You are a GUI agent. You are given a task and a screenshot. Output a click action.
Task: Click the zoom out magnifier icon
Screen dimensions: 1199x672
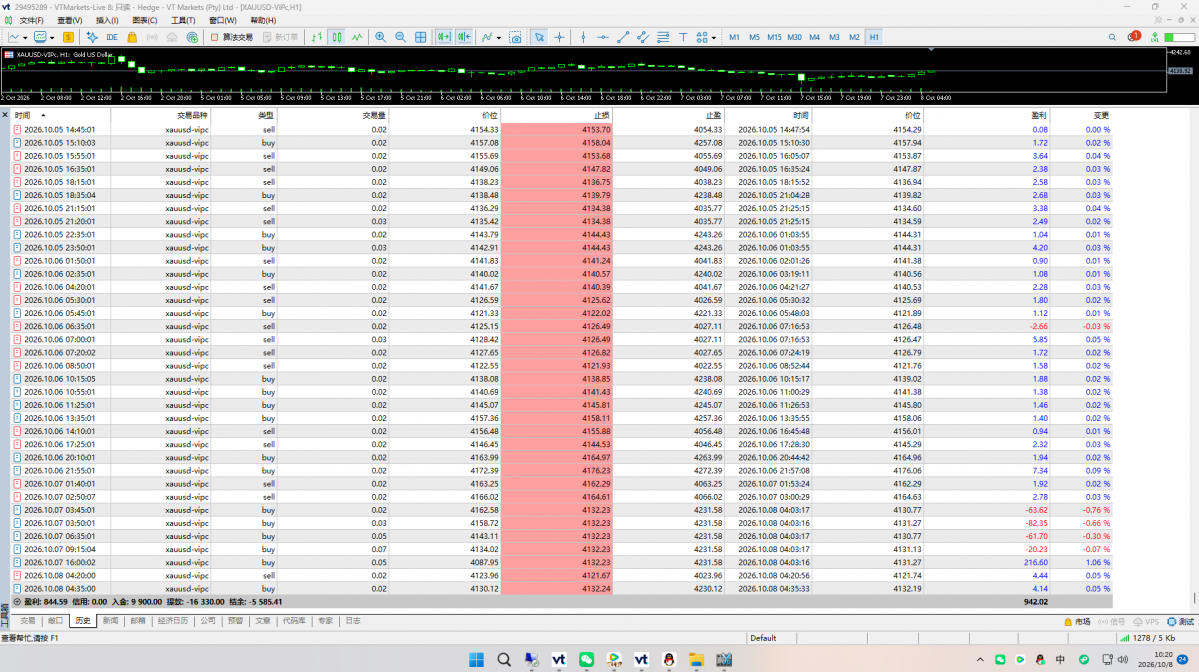(400, 37)
